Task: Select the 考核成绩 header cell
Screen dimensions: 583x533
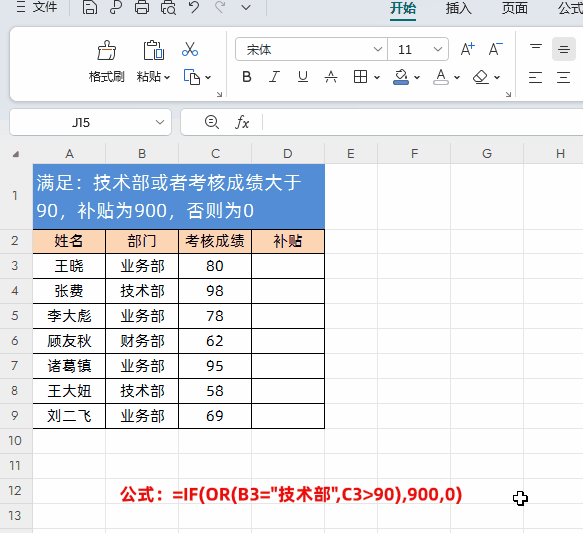Action: point(215,241)
